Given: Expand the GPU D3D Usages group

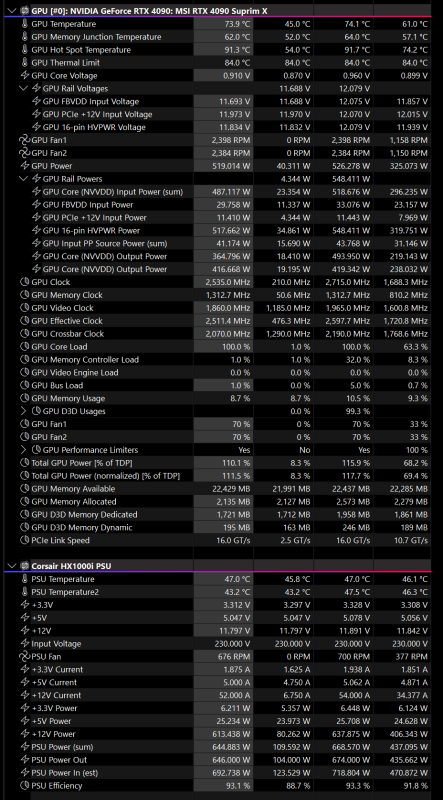Looking at the screenshot, I should 23,411.
